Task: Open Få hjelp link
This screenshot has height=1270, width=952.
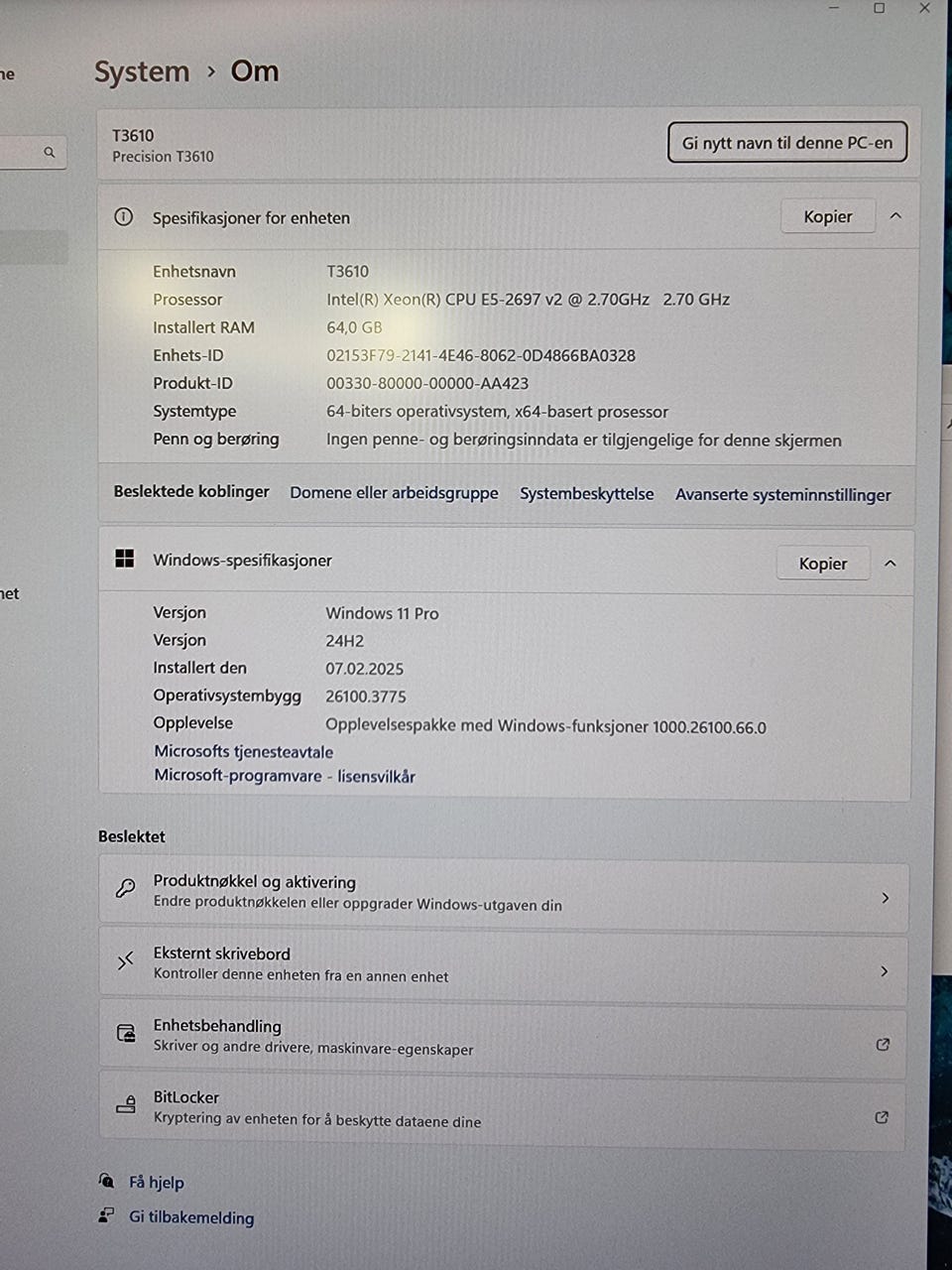Action: click(x=157, y=1182)
